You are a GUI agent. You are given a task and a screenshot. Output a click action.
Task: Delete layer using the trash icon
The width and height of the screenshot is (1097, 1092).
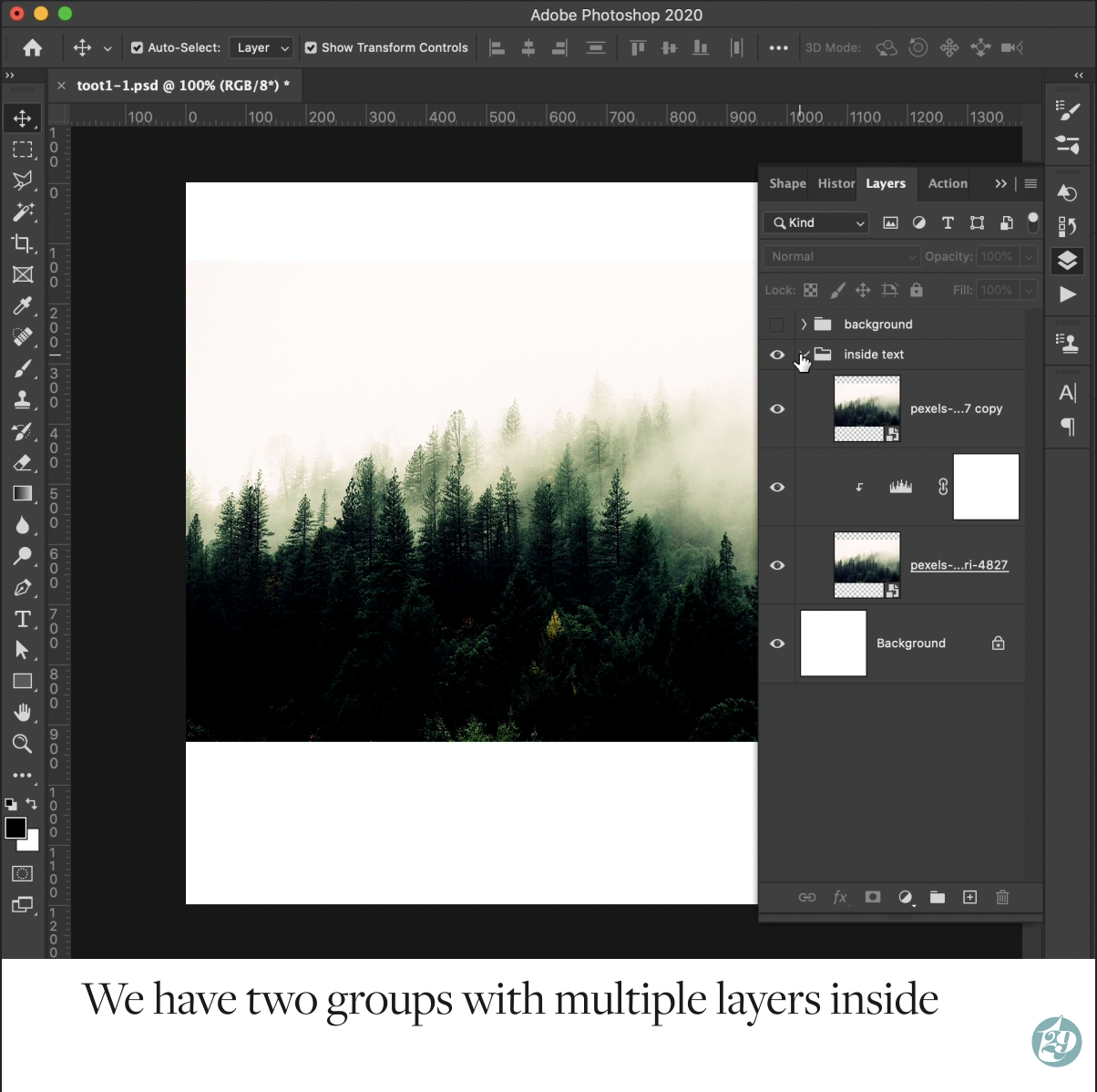click(x=1002, y=898)
